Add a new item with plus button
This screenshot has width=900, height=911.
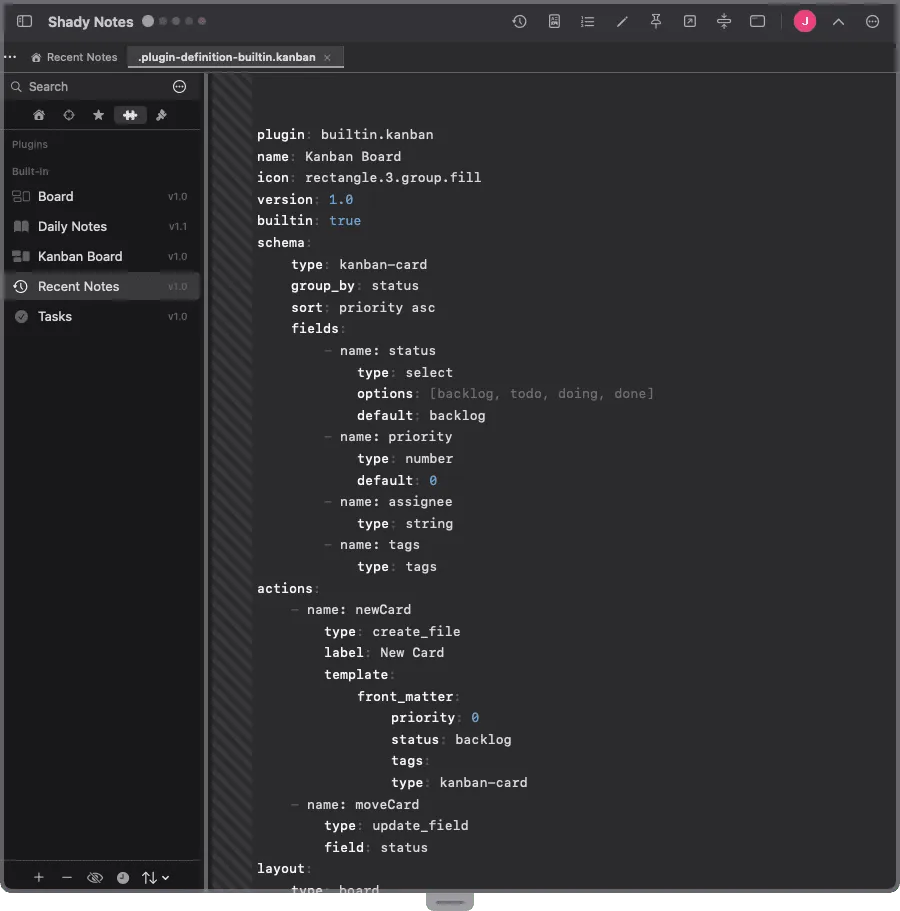click(38, 877)
